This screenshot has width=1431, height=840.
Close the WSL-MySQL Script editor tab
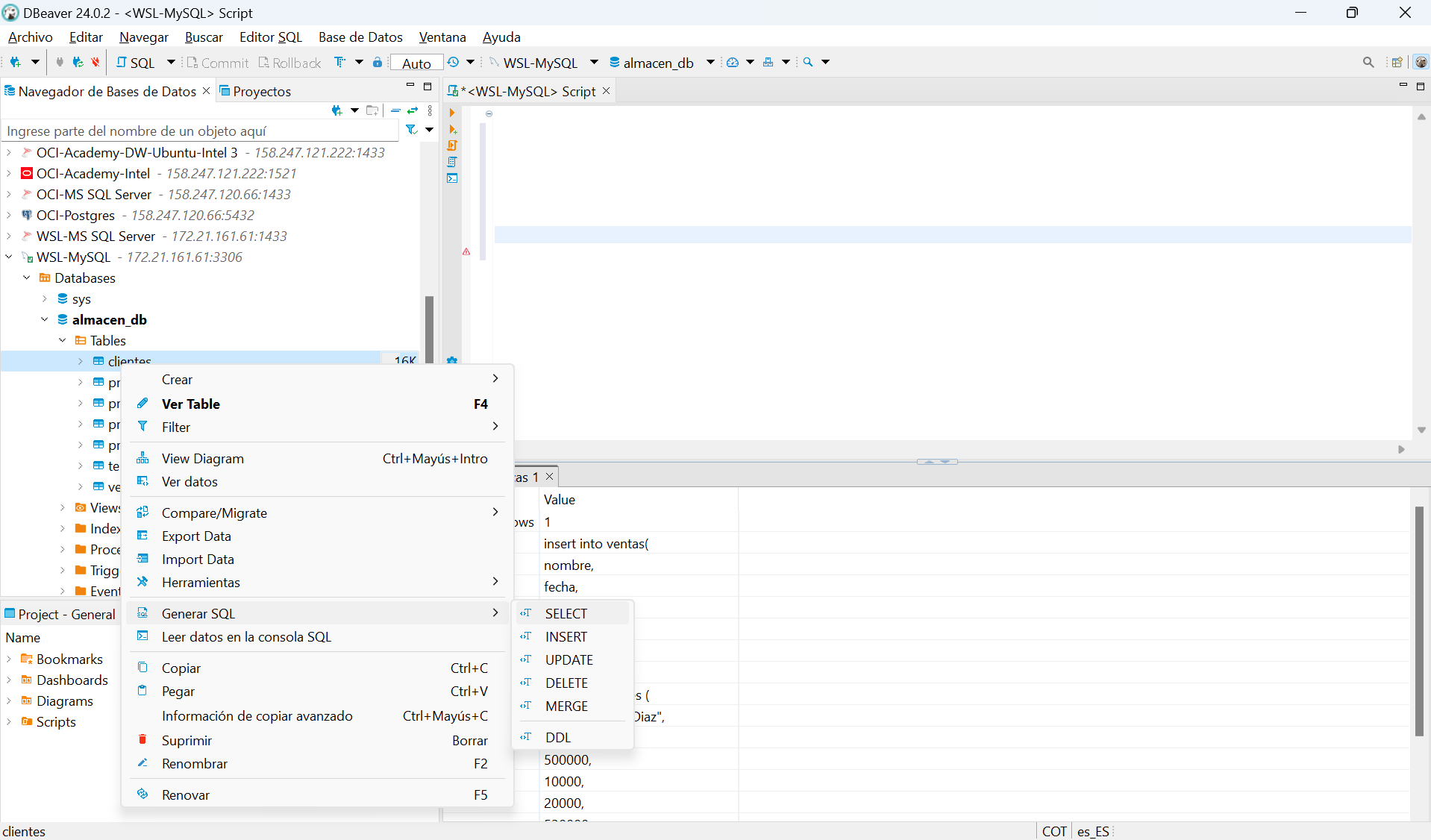607,90
